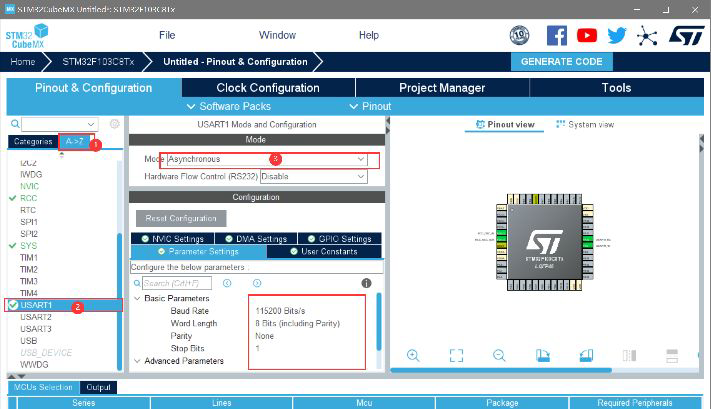711x409 pixels.
Task: Click the parameter search field
Action: (x=177, y=283)
